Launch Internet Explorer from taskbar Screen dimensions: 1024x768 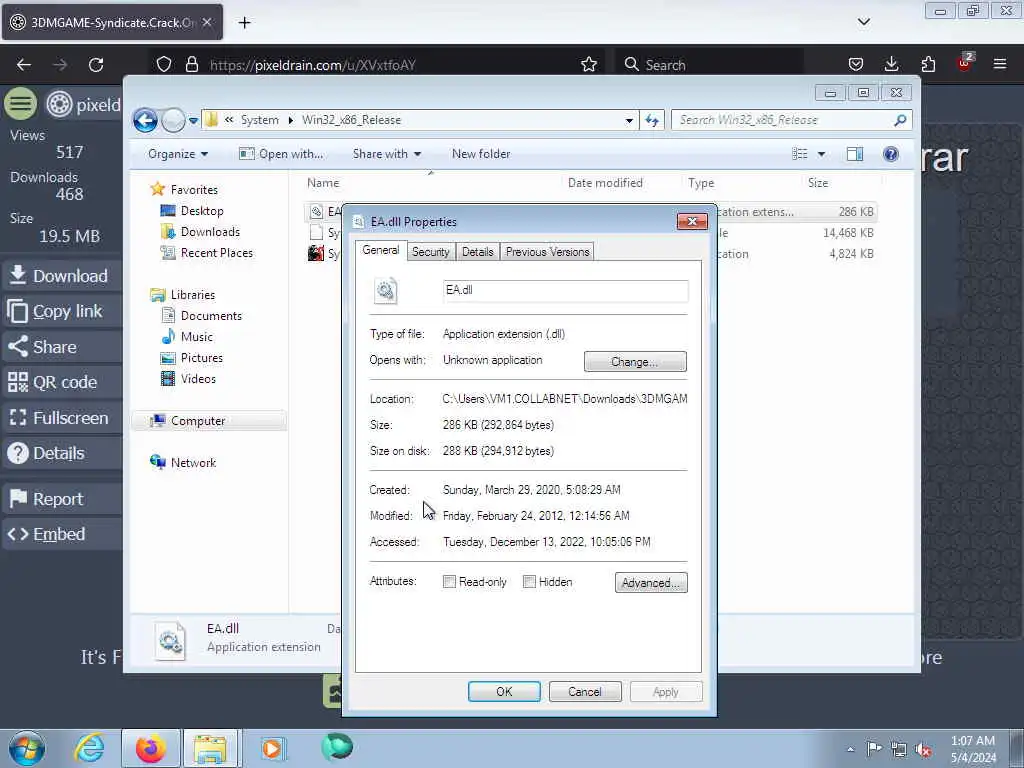click(x=88, y=748)
